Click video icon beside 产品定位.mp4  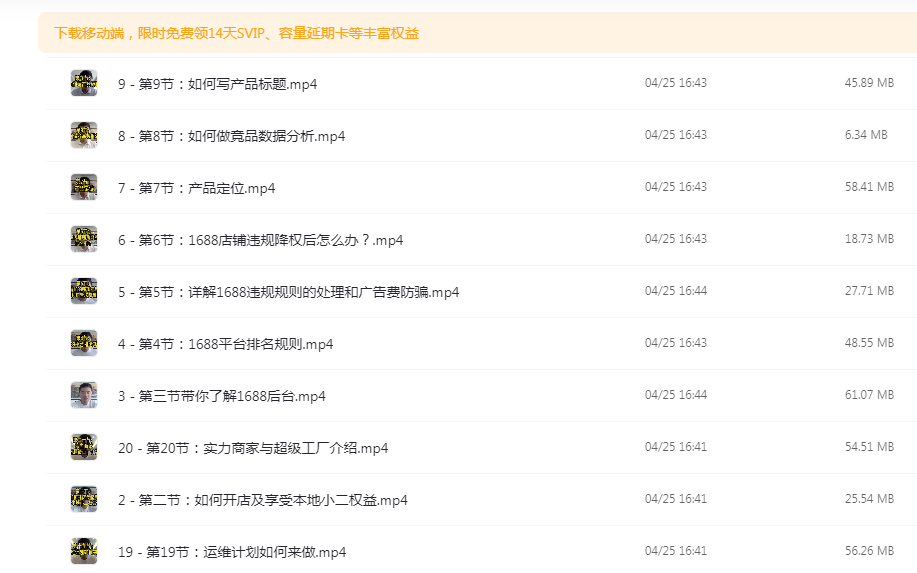click(84, 187)
